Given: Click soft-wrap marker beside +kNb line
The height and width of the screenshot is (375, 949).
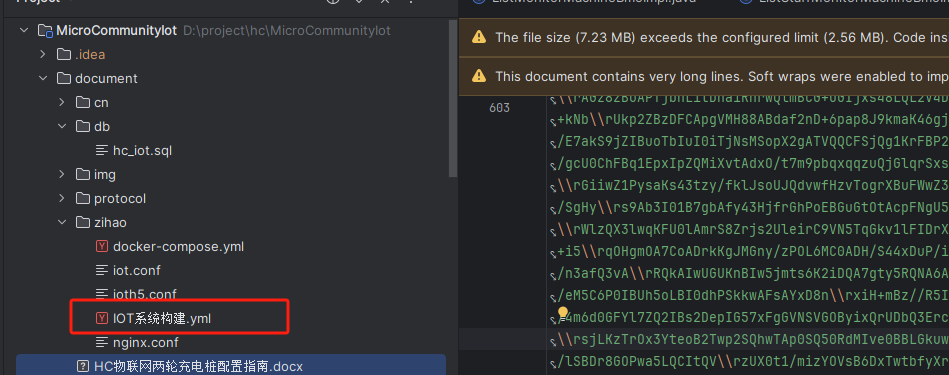Looking at the screenshot, I should coord(553,123).
